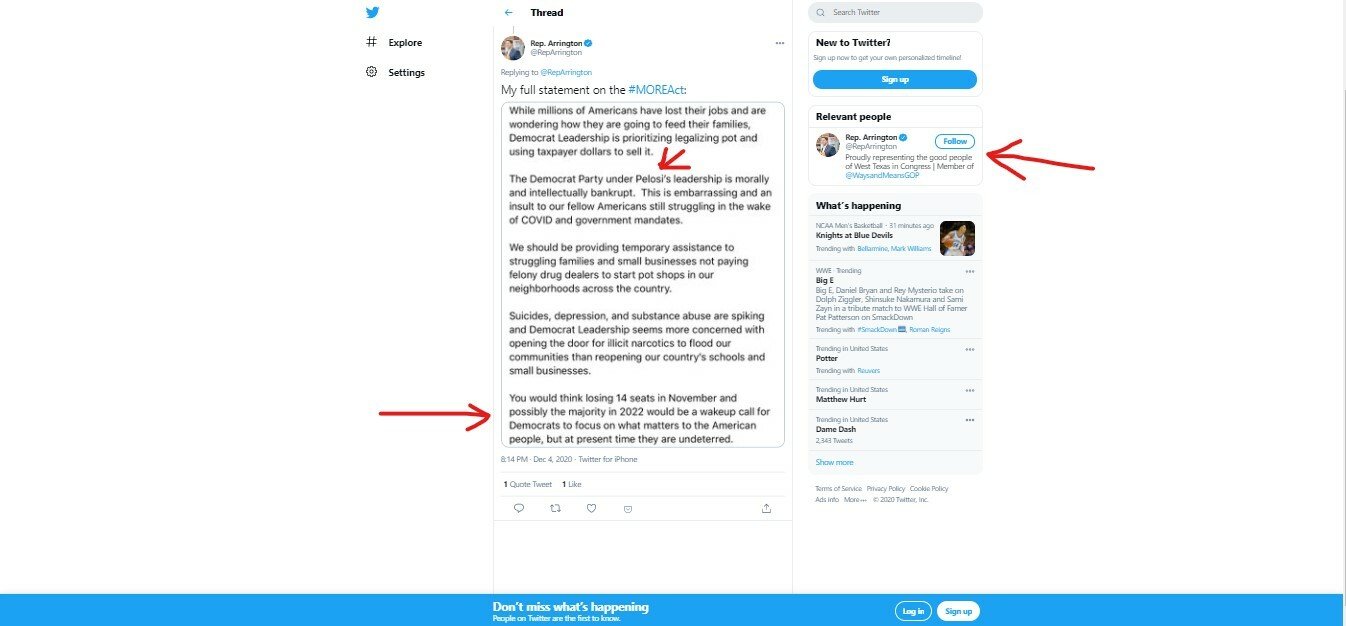Follow Rep. Arrington
The height and width of the screenshot is (626, 1346).
coord(955,141)
